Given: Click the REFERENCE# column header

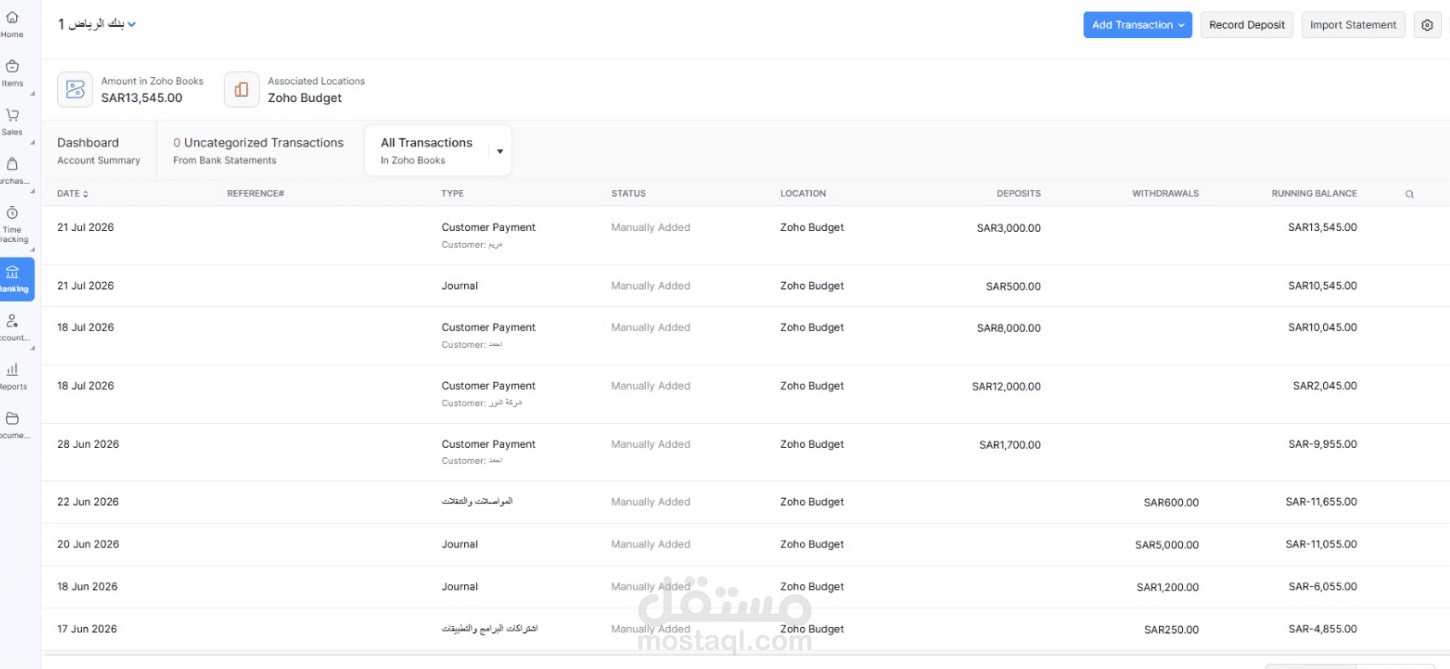Looking at the screenshot, I should [256, 193].
